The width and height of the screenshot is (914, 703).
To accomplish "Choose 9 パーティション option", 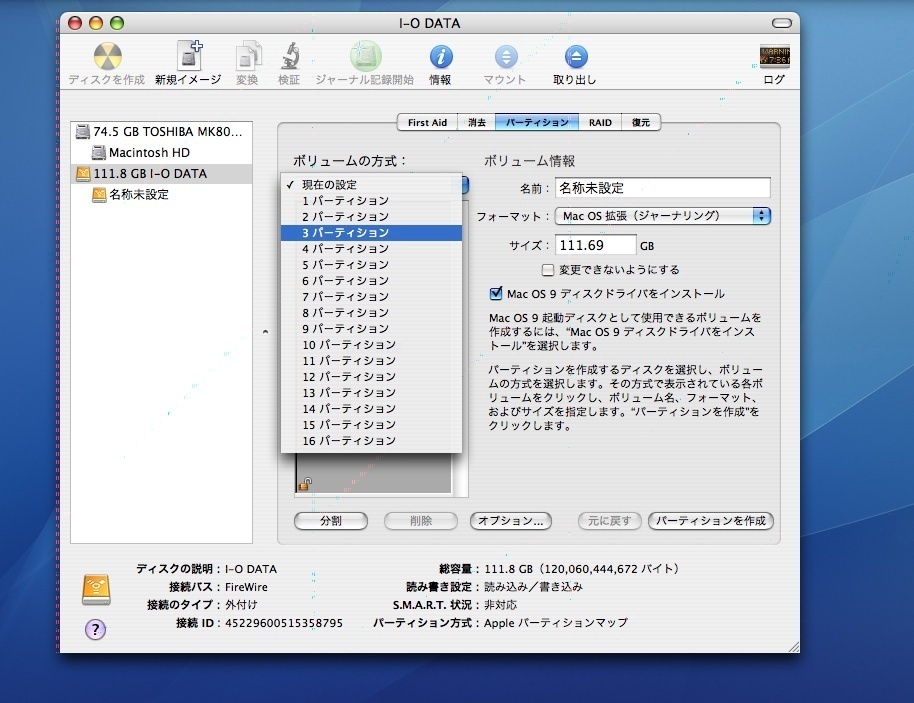I will [x=371, y=329].
